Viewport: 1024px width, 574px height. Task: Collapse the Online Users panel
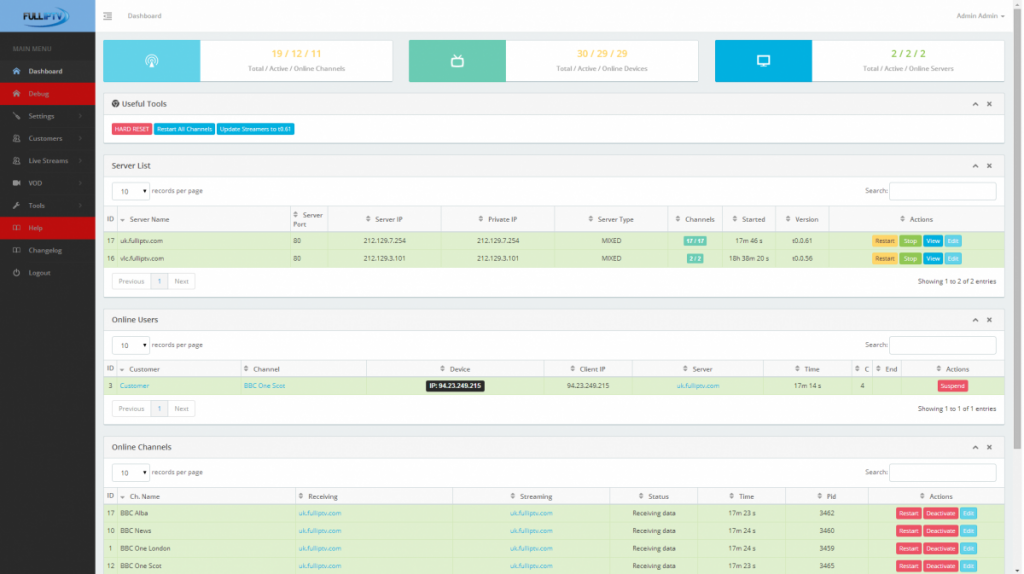(974, 320)
